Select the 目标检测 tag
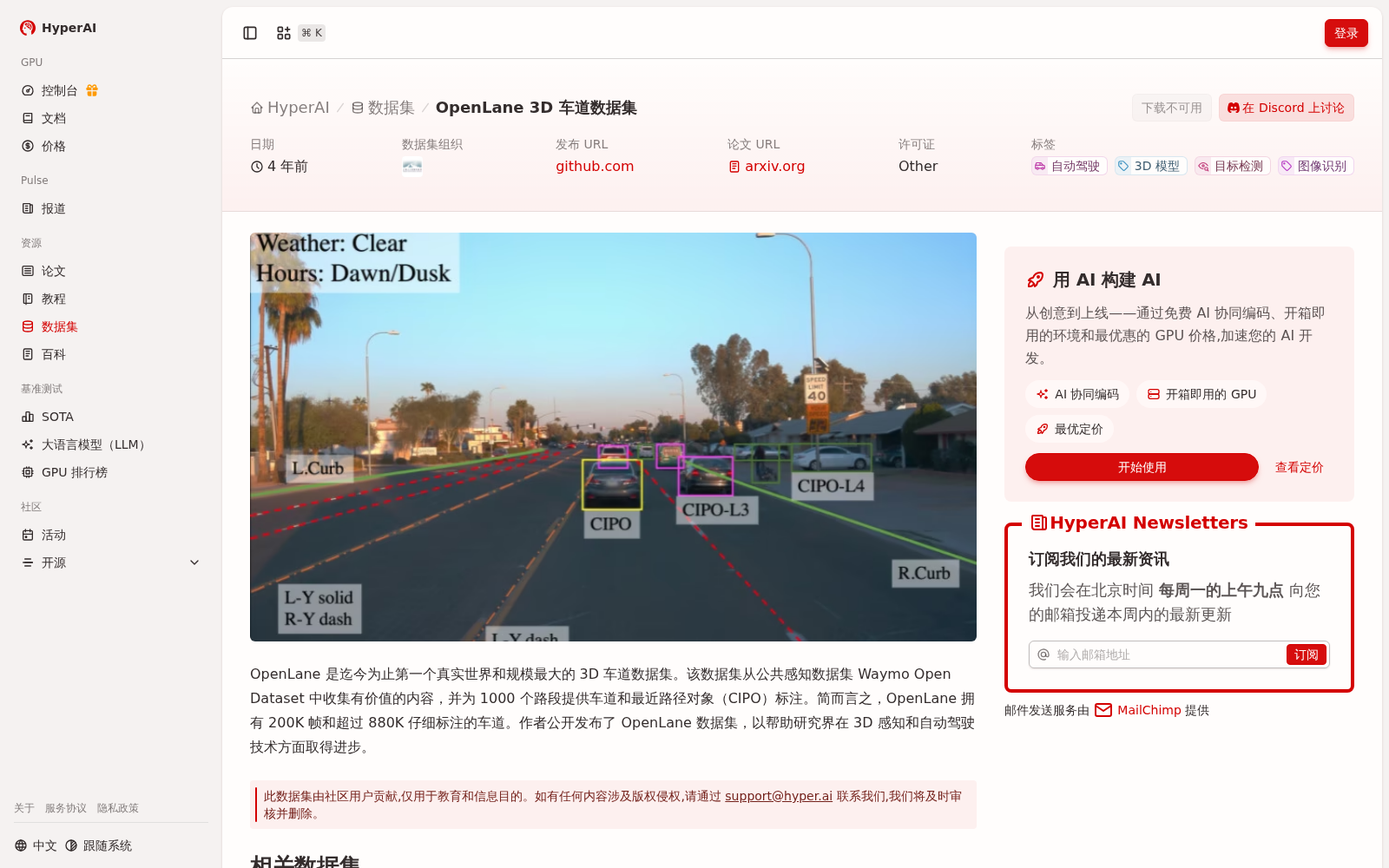The image size is (1389, 868). tap(1232, 166)
